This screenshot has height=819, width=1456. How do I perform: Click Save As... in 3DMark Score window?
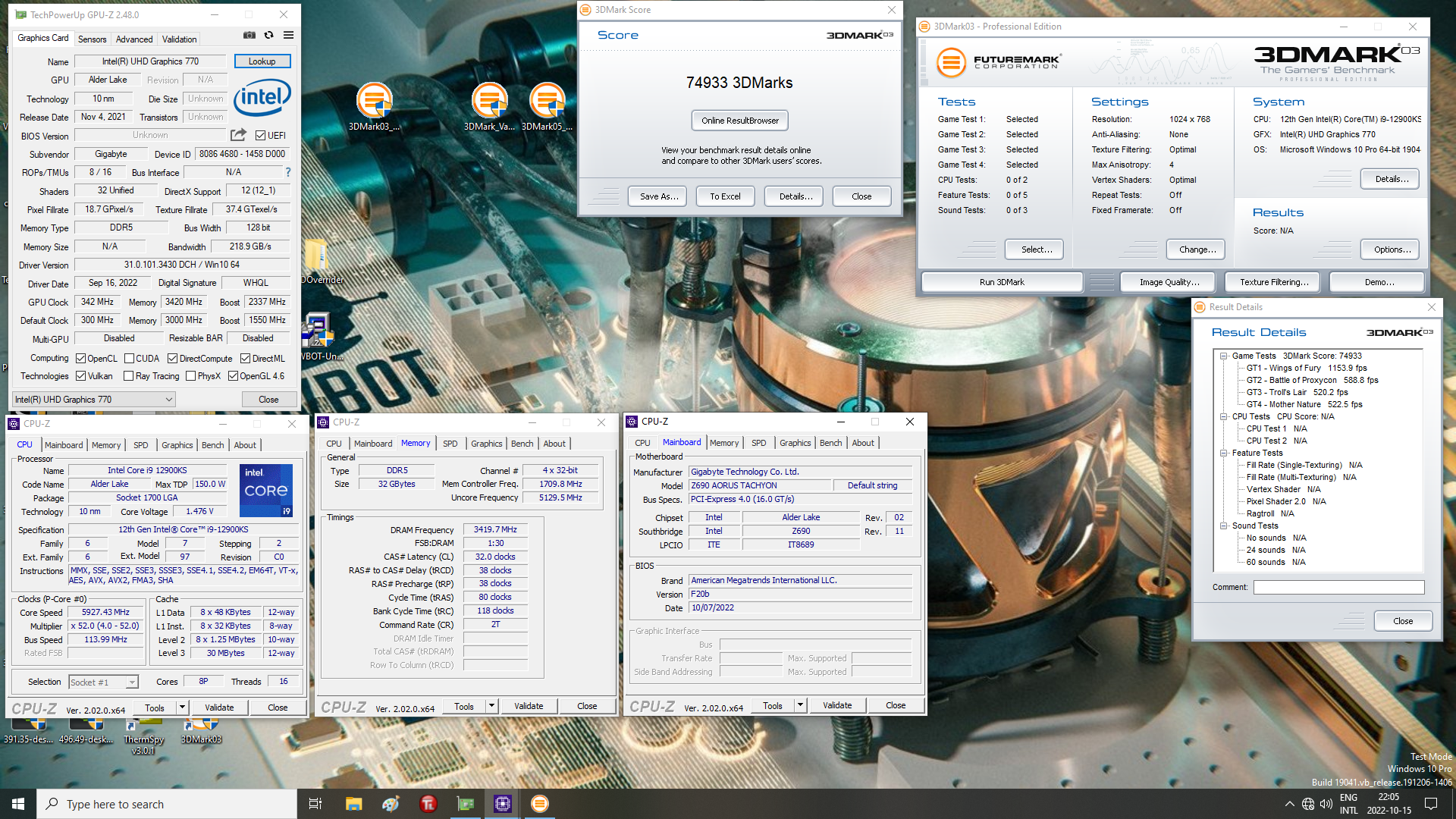658,196
